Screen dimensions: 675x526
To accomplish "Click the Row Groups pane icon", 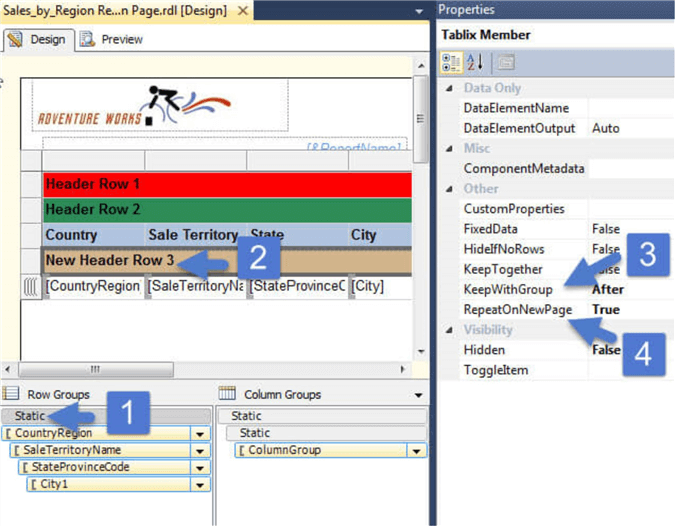I will (11, 393).
